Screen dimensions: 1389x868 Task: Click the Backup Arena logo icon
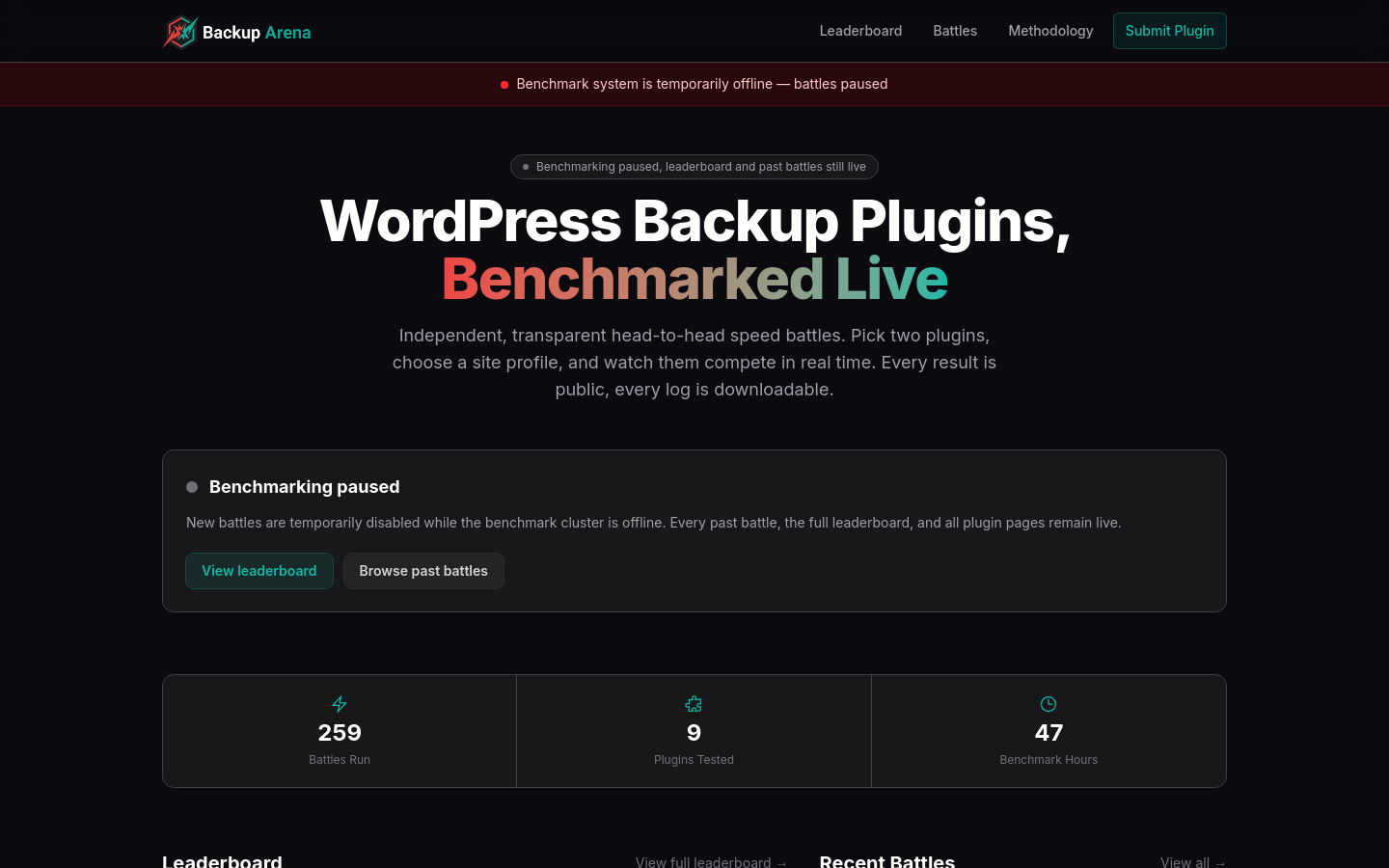pyautogui.click(x=179, y=32)
